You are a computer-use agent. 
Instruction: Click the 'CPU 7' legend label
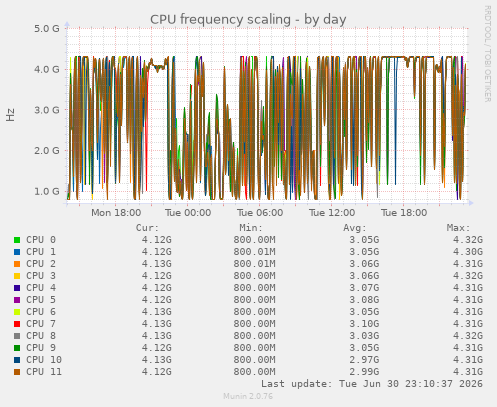coord(41,324)
